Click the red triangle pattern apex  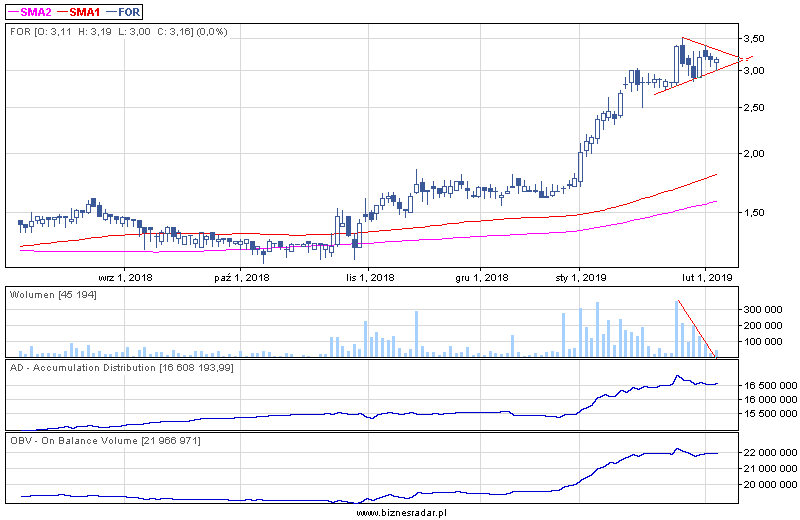(741, 60)
